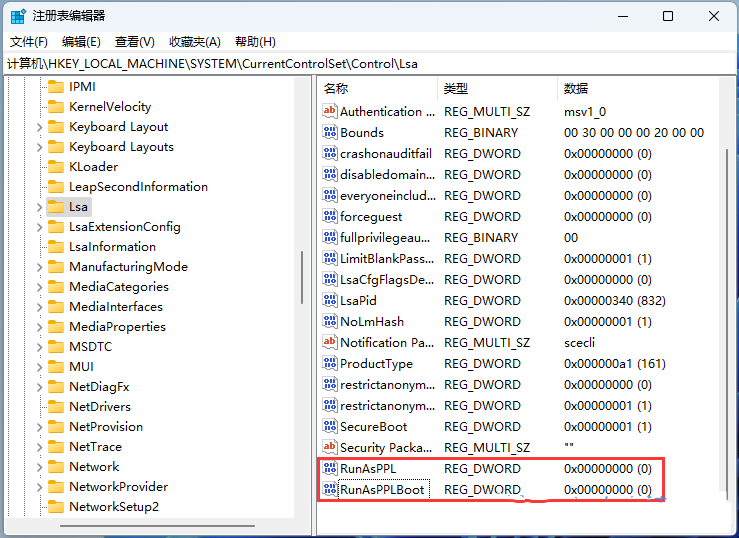Image resolution: width=739 pixels, height=538 pixels.
Task: Expand the MediaInterfaces key
Action: pyautogui.click(x=40, y=307)
